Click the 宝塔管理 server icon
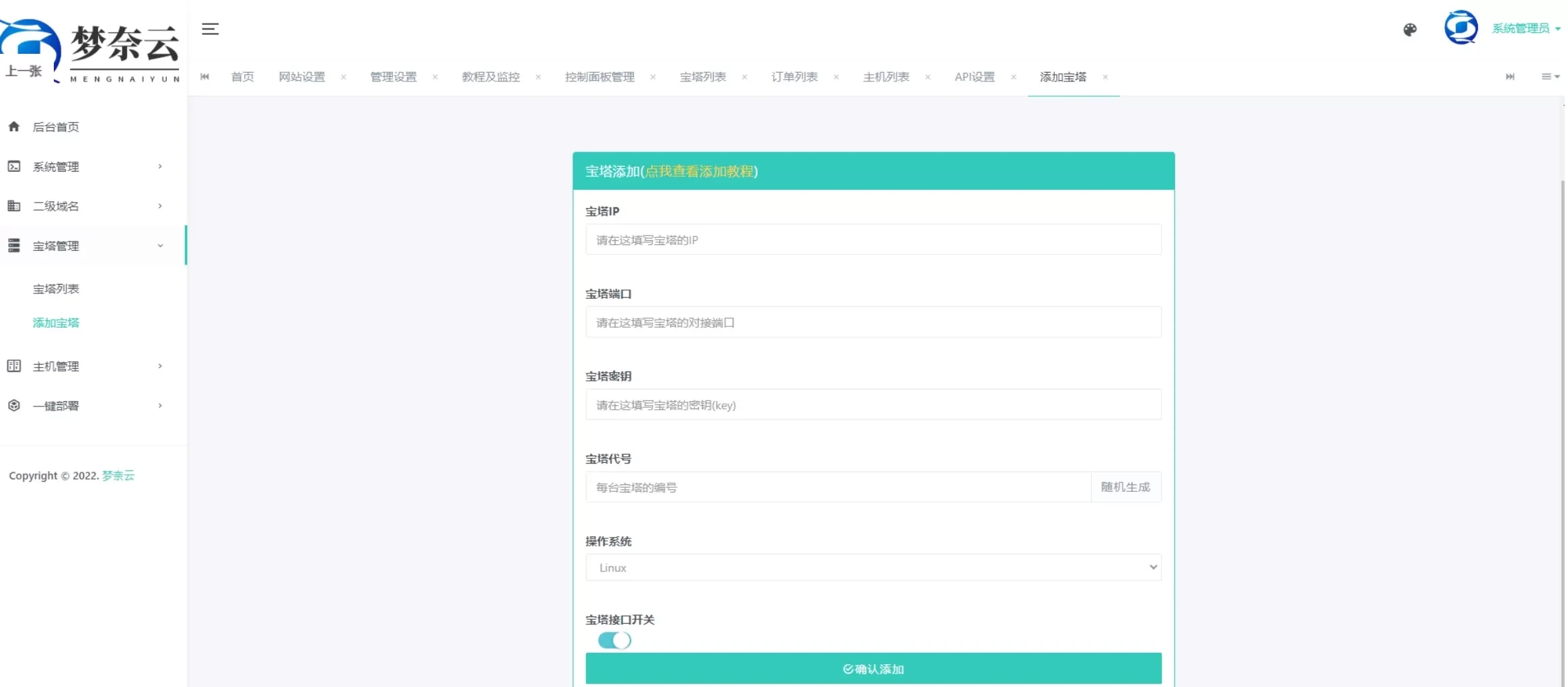1568x687 pixels. (x=14, y=246)
